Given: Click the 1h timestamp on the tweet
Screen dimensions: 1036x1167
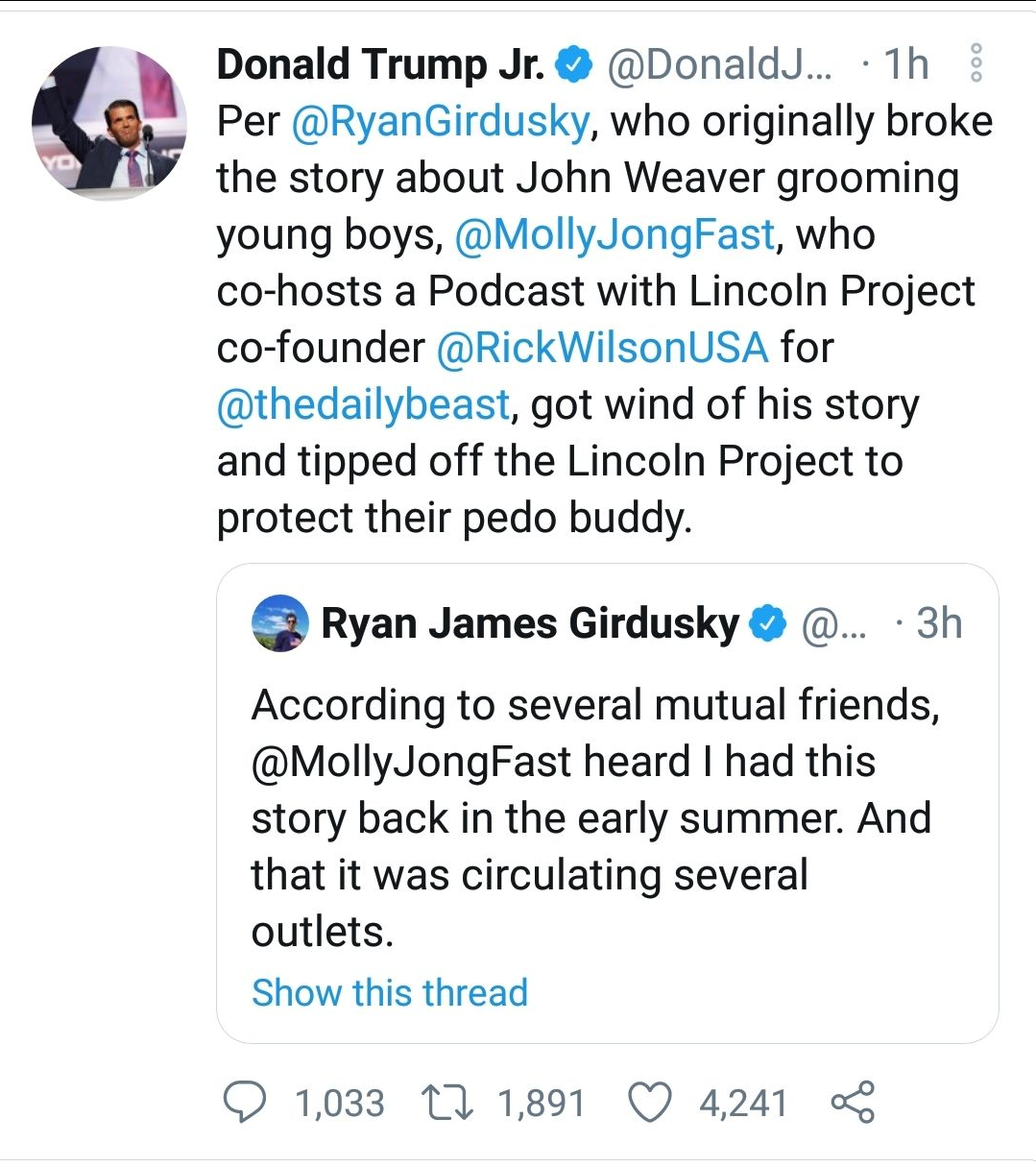Looking at the screenshot, I should click(x=905, y=64).
